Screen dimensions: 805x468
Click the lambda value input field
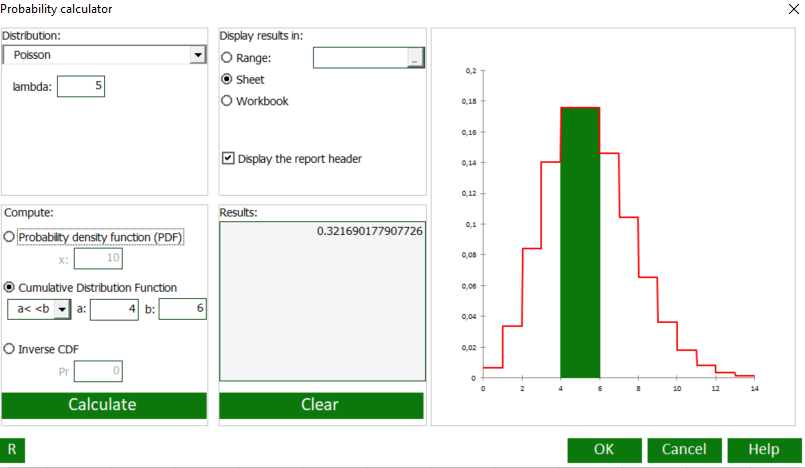tap(81, 87)
